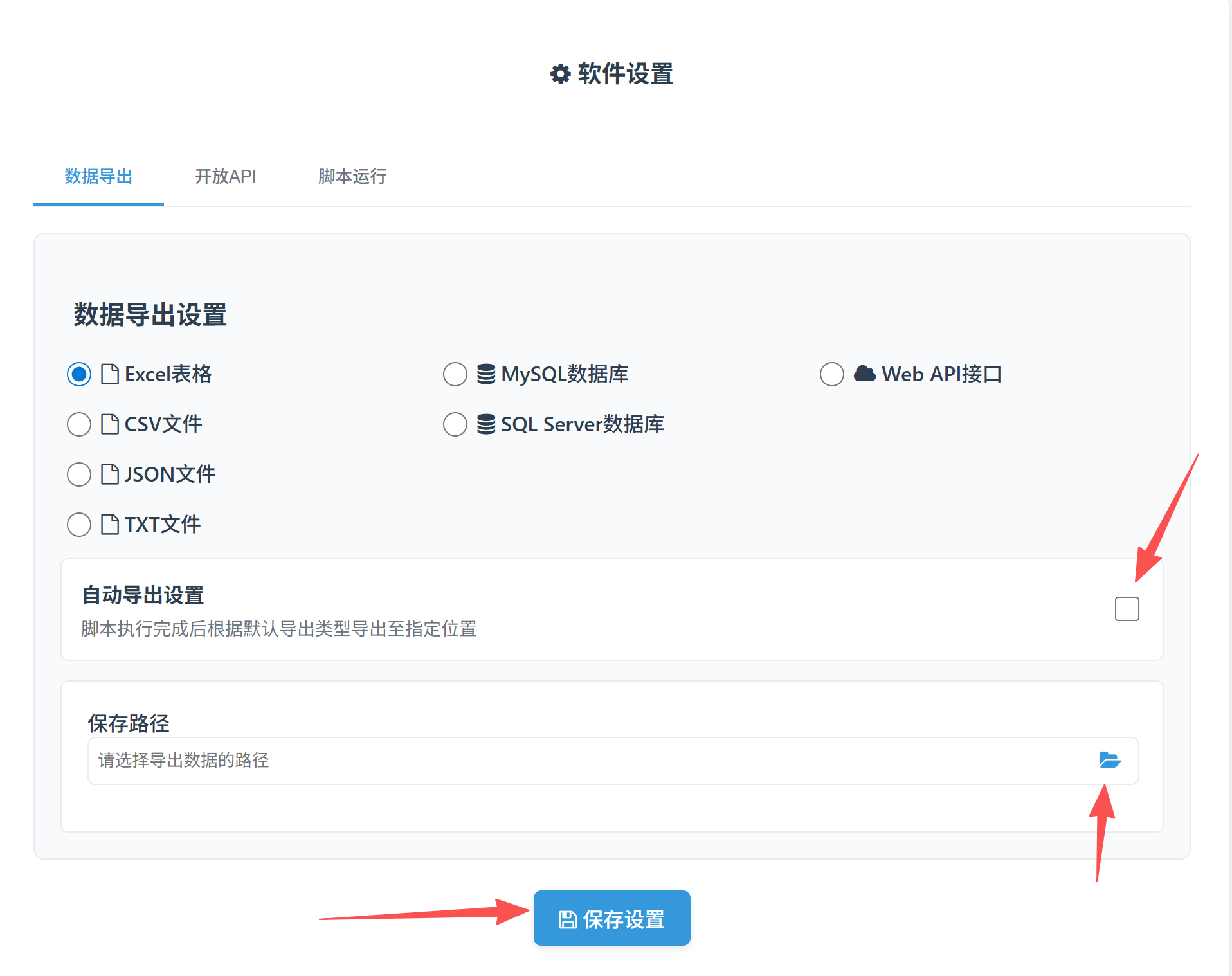This screenshot has width=1232, height=976.
Task: Click the Web API cloud icon
Action: point(864,374)
